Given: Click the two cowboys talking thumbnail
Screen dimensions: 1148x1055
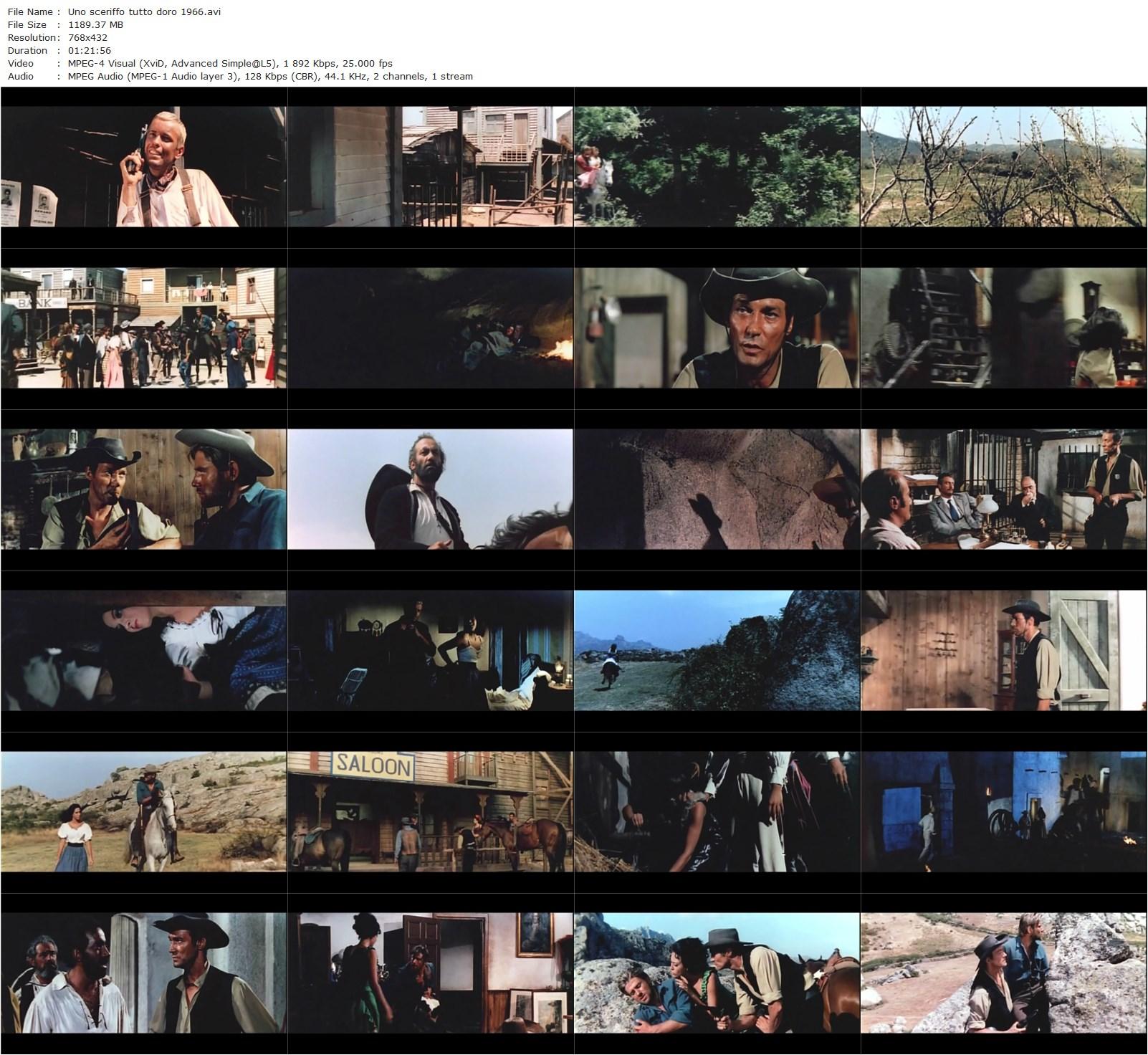Looking at the screenshot, I should point(143,489).
